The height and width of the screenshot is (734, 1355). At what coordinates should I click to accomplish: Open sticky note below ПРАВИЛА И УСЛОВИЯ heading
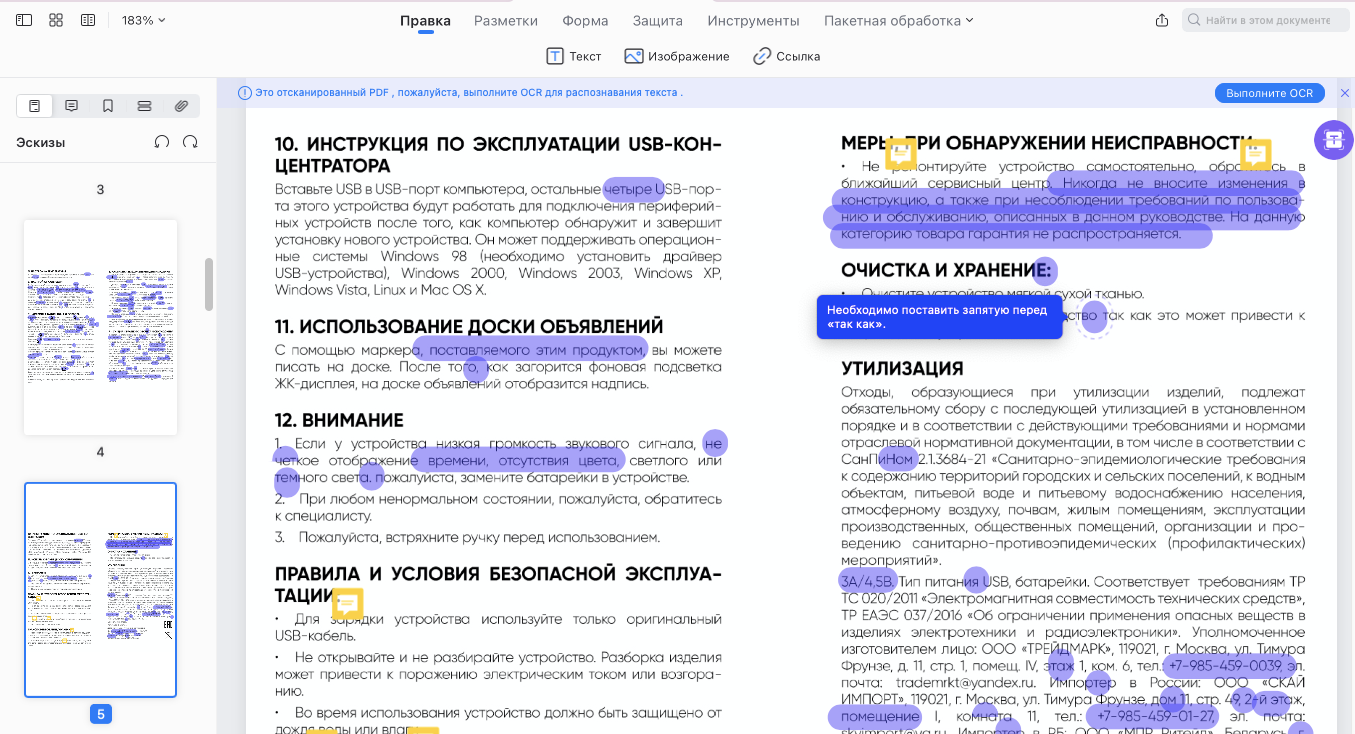[347, 604]
